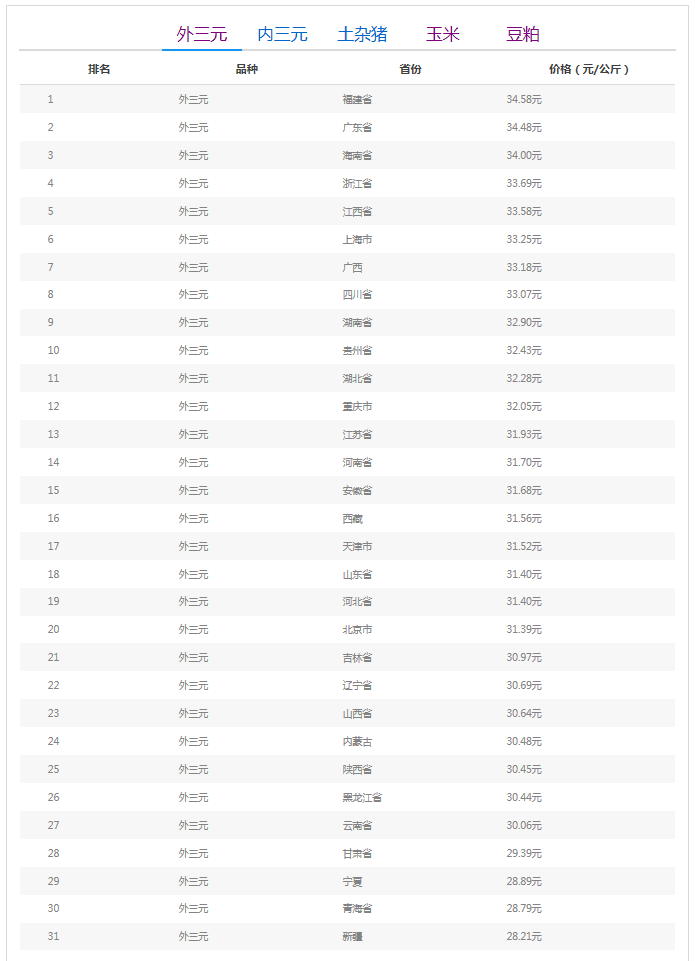This screenshot has height=961, width=695.
Task: Click the 四川省 province cell
Action: (357, 294)
